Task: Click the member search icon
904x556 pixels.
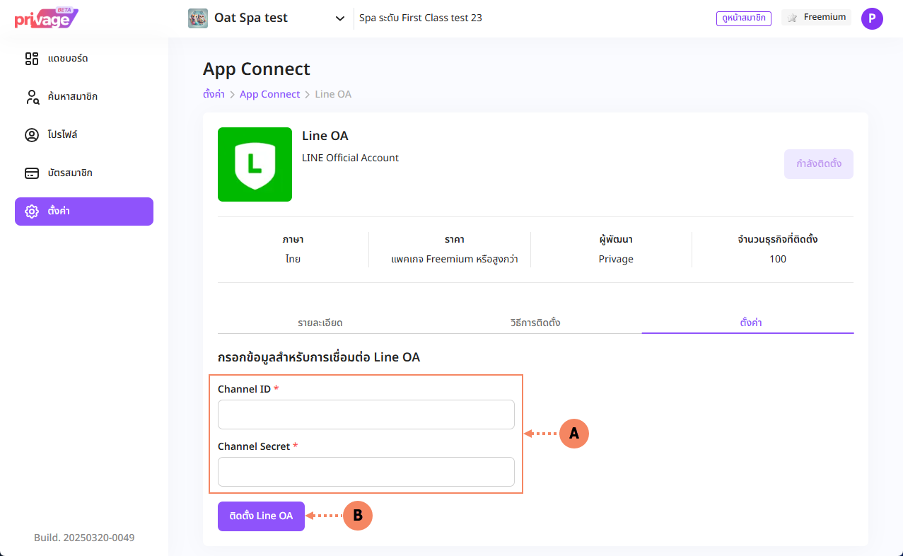Action: (32, 97)
